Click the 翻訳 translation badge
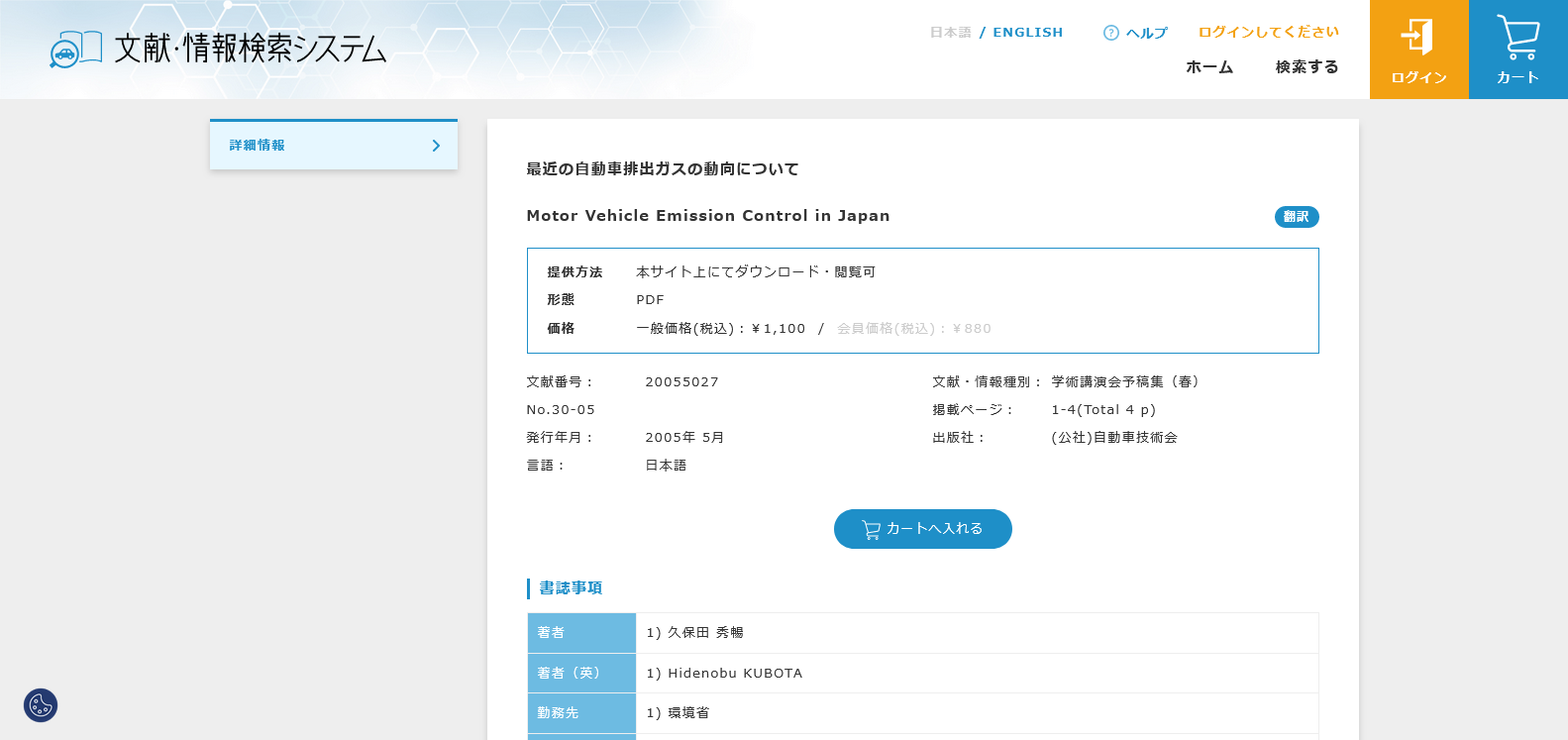1568x740 pixels. (x=1296, y=217)
